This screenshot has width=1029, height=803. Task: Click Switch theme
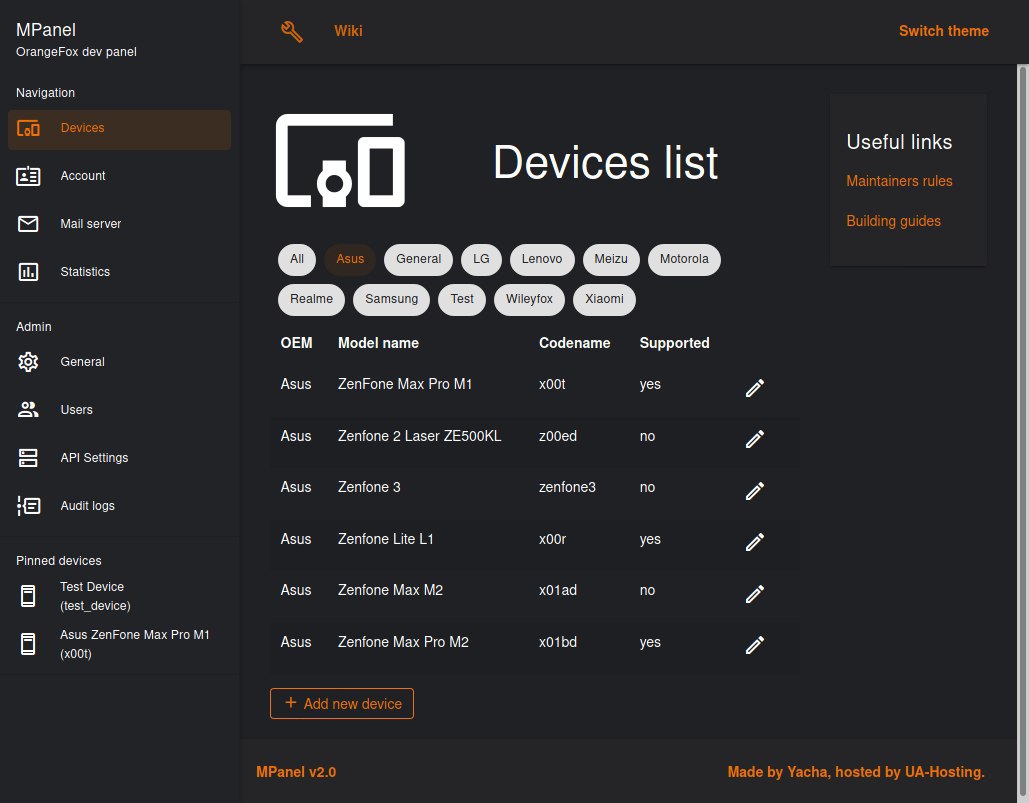[x=944, y=31]
